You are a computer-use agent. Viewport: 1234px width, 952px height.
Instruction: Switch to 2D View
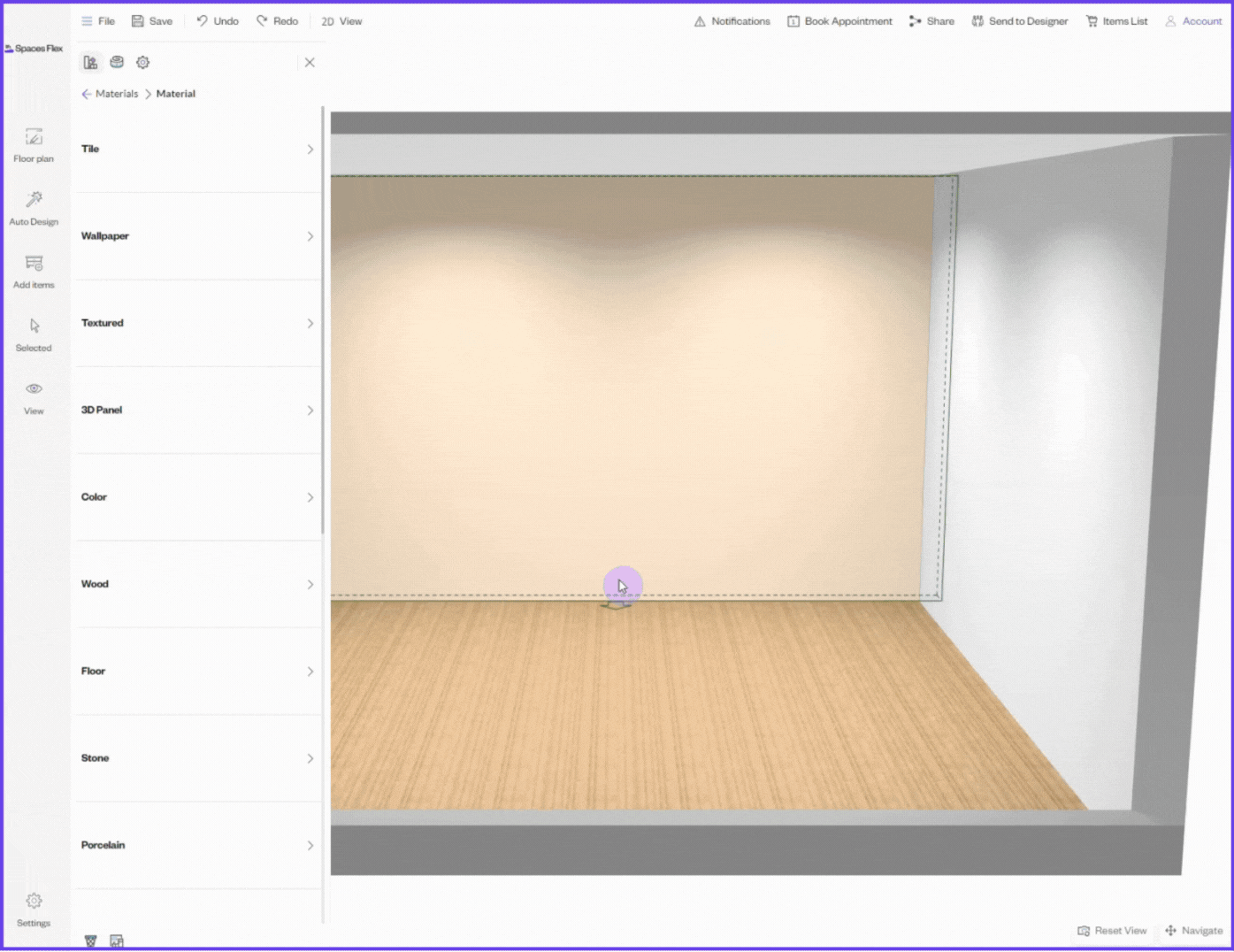tap(341, 21)
